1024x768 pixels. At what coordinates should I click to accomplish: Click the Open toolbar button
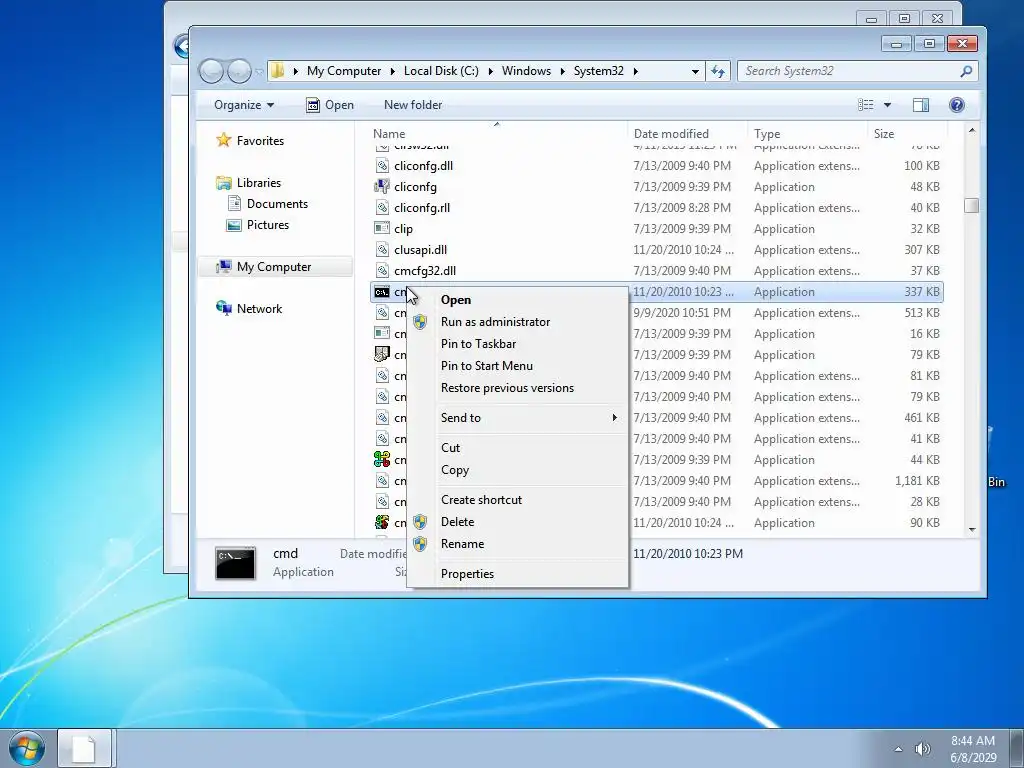click(330, 104)
